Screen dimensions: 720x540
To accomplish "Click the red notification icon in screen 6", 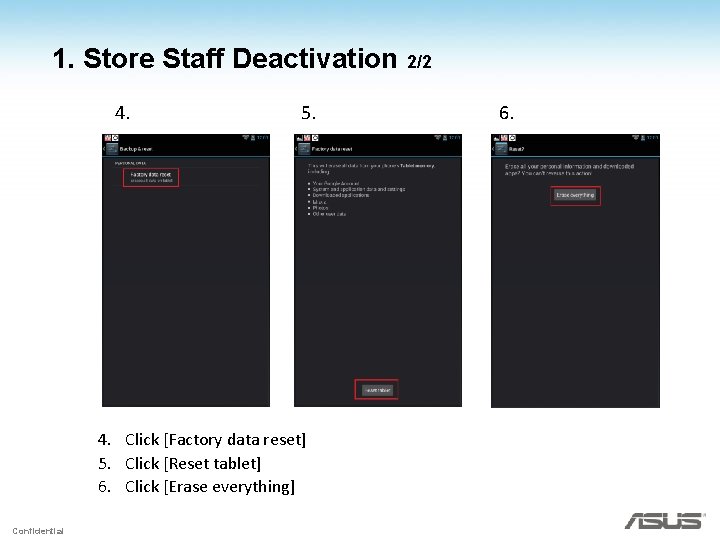I will pos(504,138).
